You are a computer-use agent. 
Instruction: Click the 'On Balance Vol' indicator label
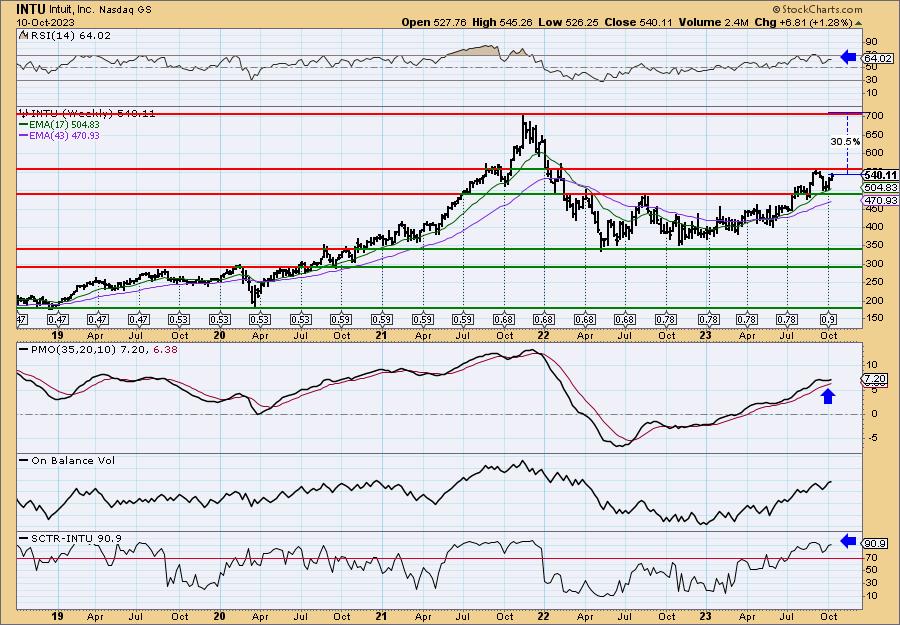tap(73, 460)
